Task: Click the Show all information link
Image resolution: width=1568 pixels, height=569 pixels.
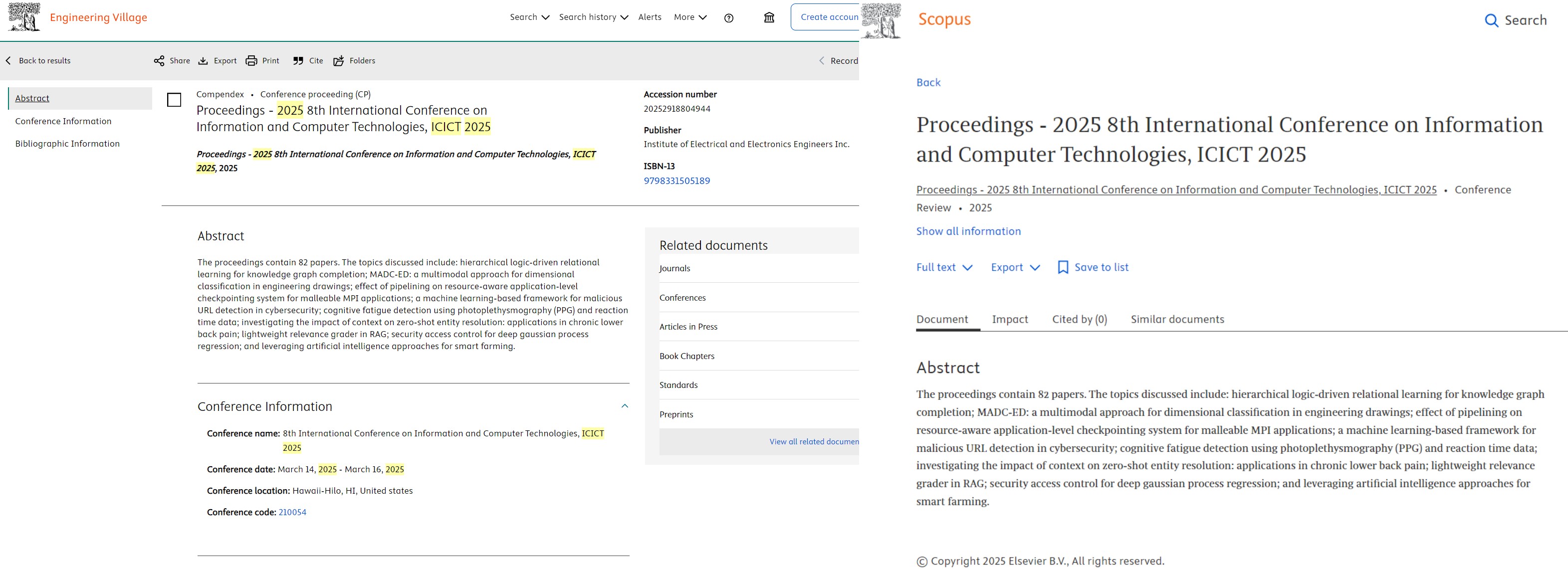Action: tap(968, 231)
